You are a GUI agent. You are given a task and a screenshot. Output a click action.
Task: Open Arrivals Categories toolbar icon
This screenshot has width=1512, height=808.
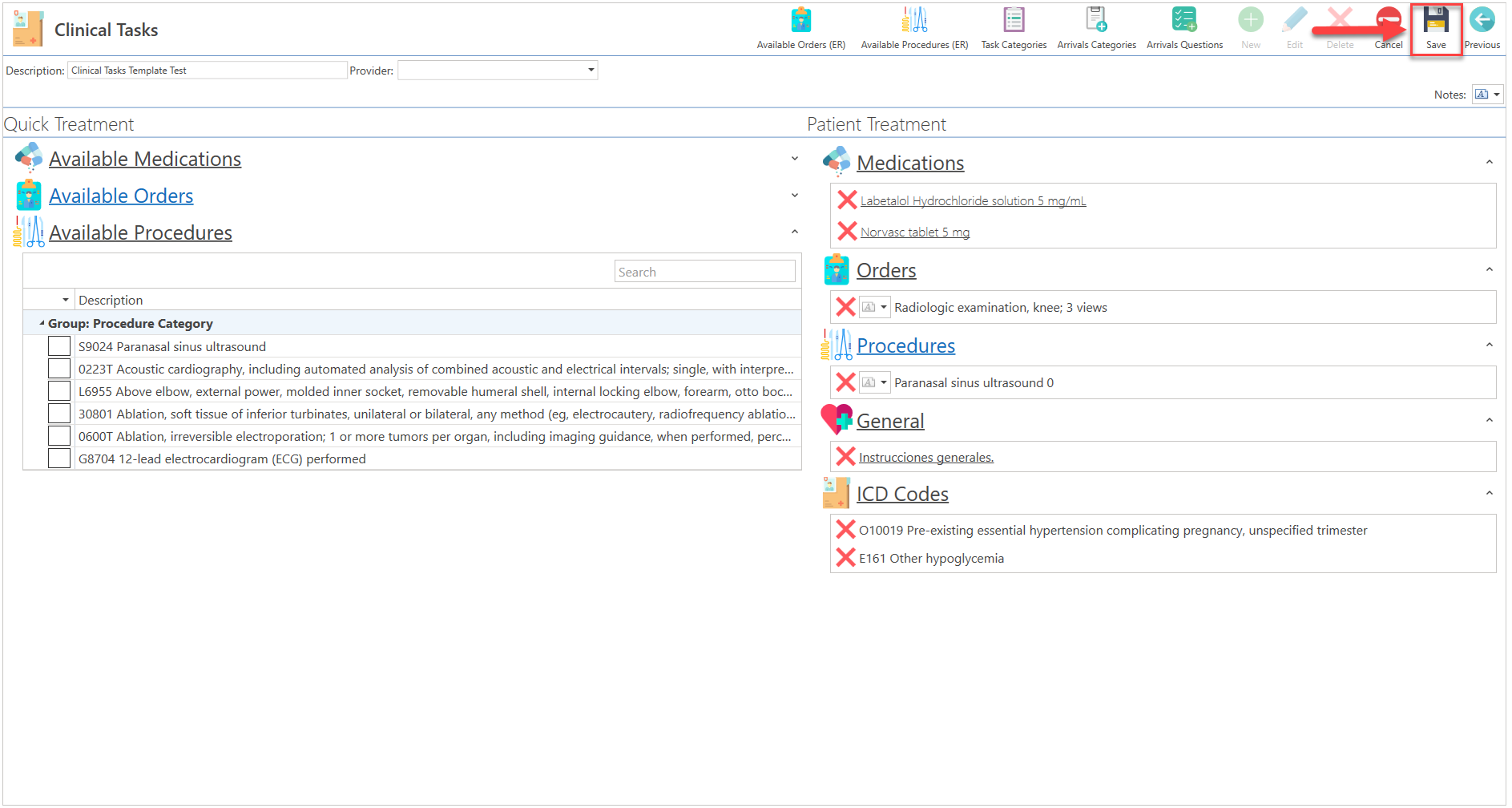click(x=1096, y=20)
